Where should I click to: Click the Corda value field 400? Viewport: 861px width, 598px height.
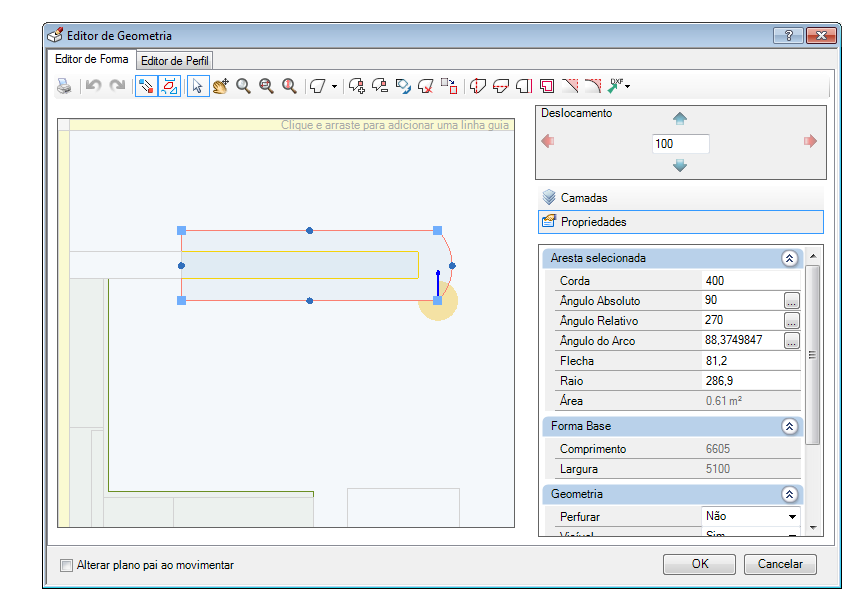point(751,281)
